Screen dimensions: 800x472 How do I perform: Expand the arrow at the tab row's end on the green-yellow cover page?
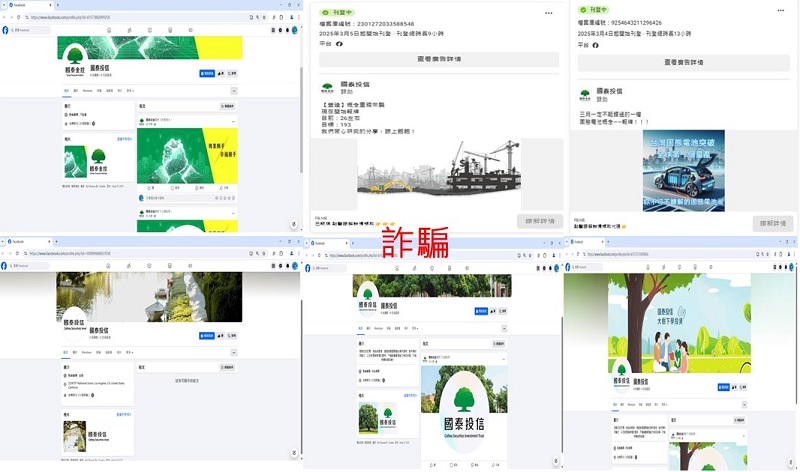(x=234, y=91)
